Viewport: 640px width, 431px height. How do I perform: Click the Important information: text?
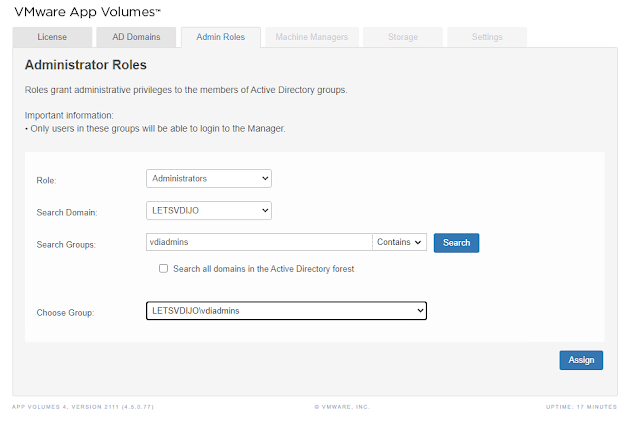click(x=69, y=116)
